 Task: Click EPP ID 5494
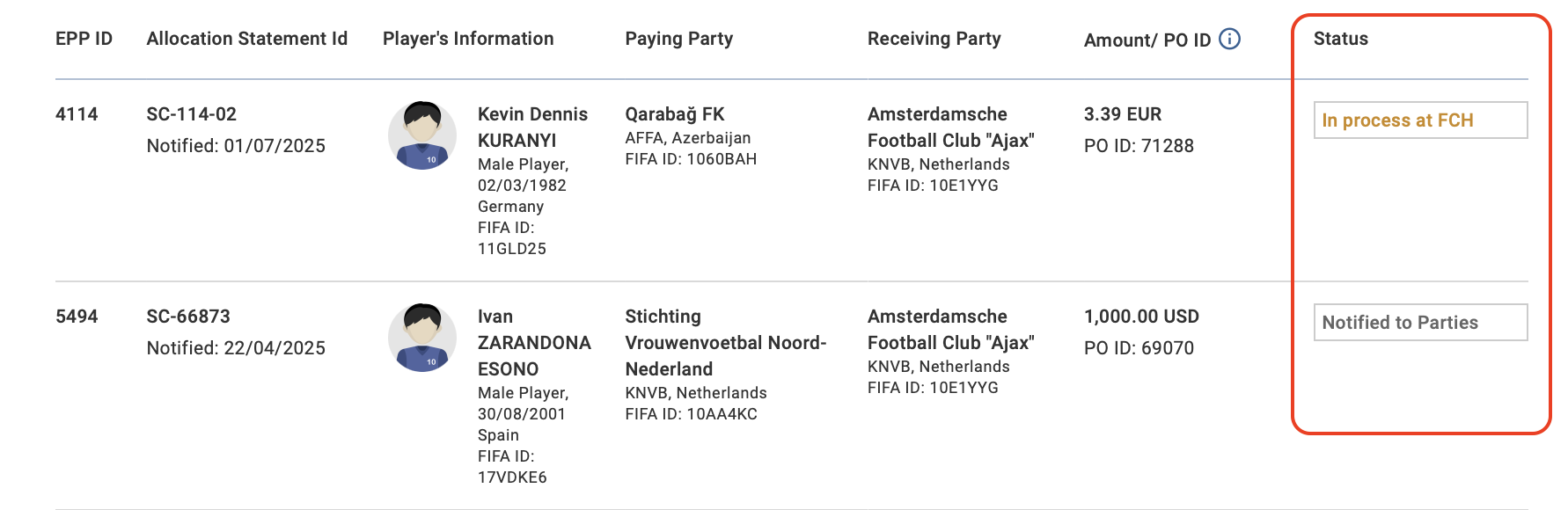(77, 317)
